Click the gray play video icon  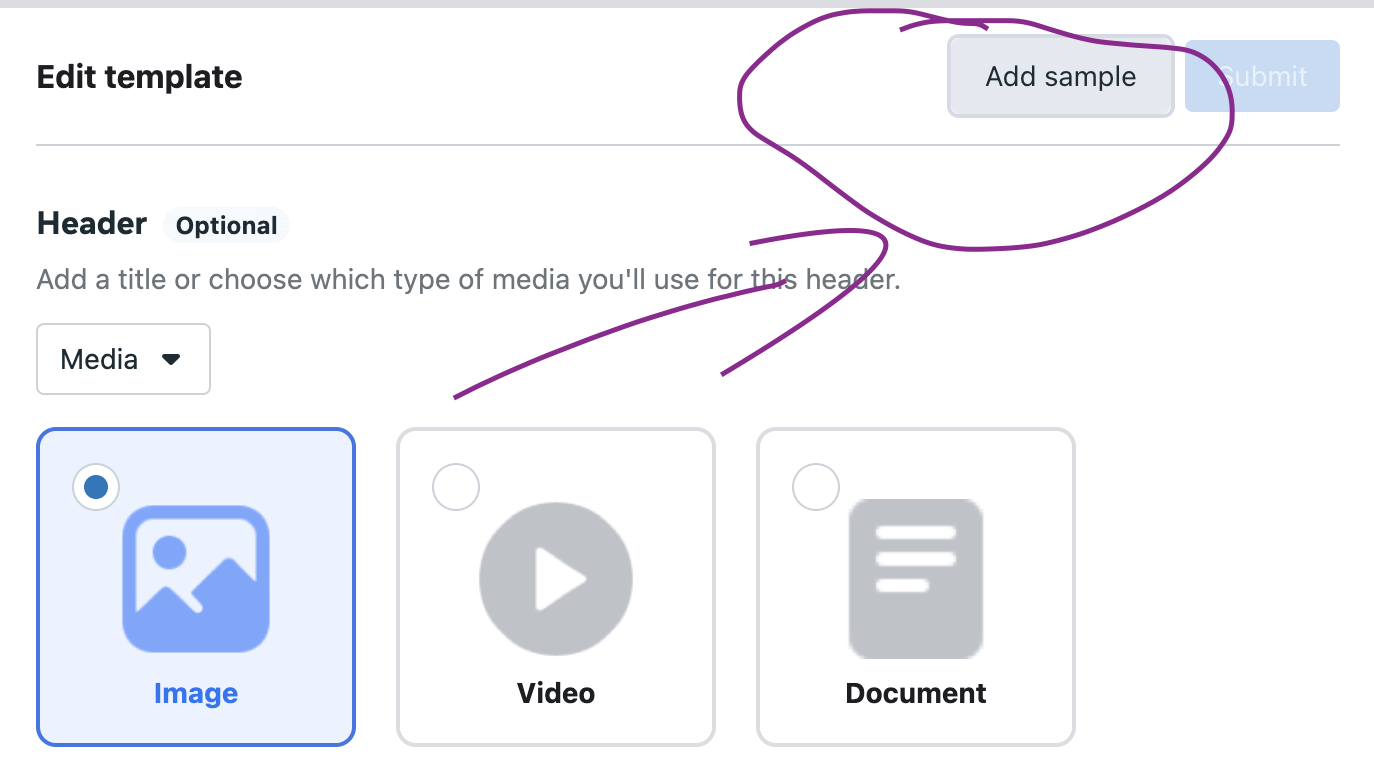tap(556, 579)
